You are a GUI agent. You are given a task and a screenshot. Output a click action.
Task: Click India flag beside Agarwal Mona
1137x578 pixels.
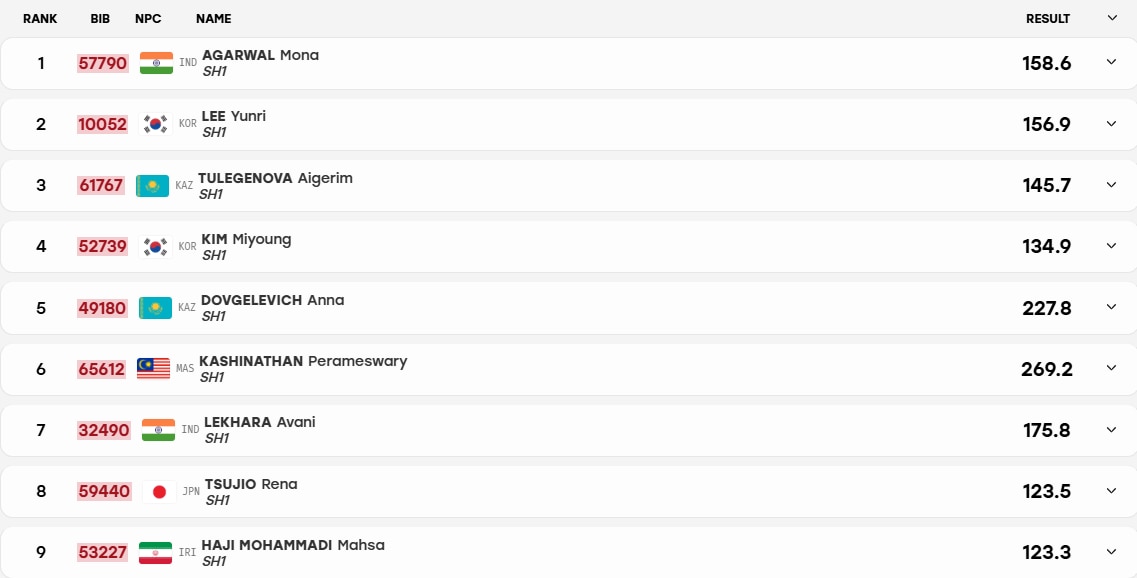pos(156,63)
